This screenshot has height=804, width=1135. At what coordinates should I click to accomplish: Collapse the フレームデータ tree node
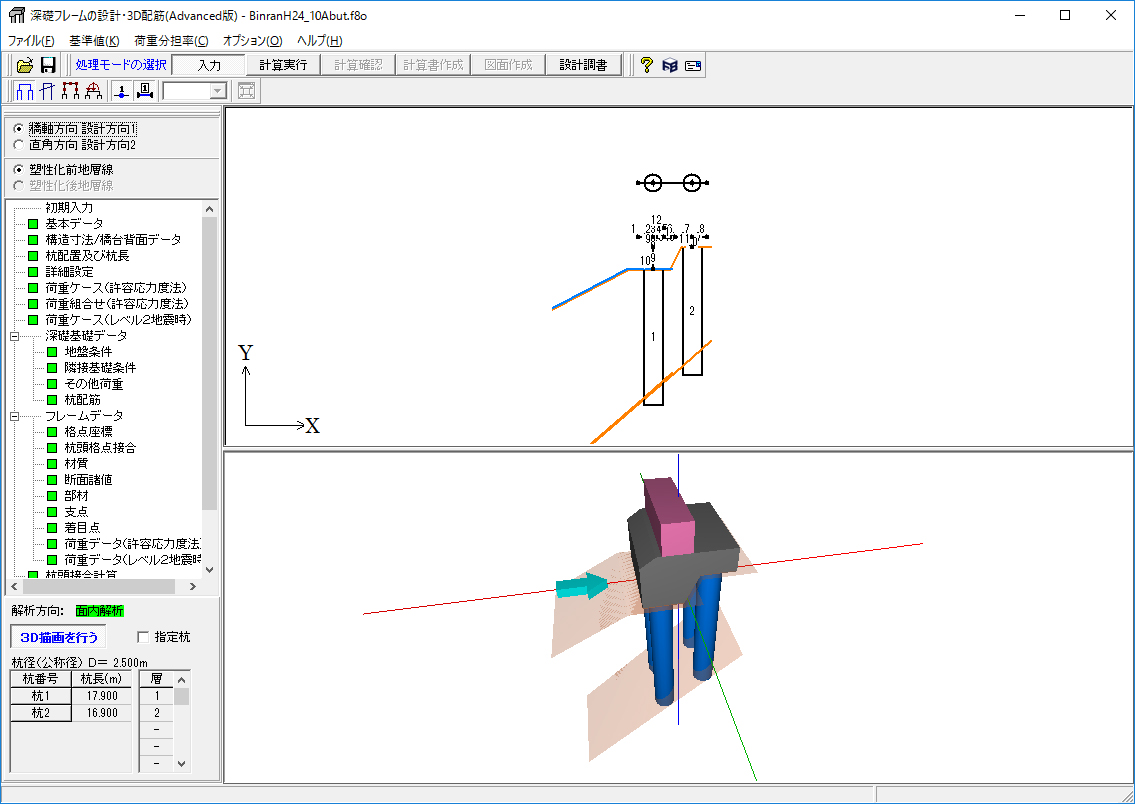tap(15, 416)
